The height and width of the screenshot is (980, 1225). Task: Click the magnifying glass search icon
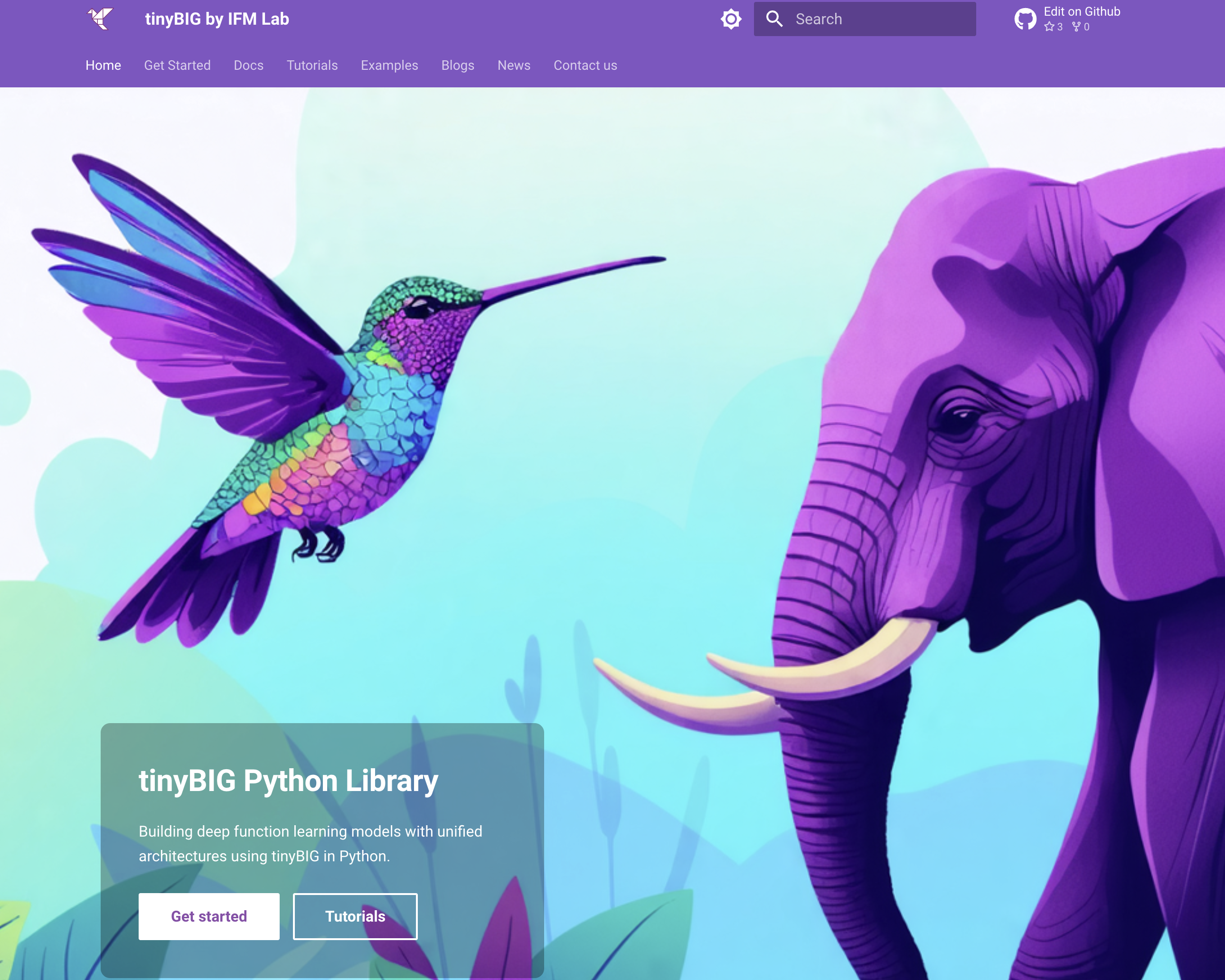(774, 19)
